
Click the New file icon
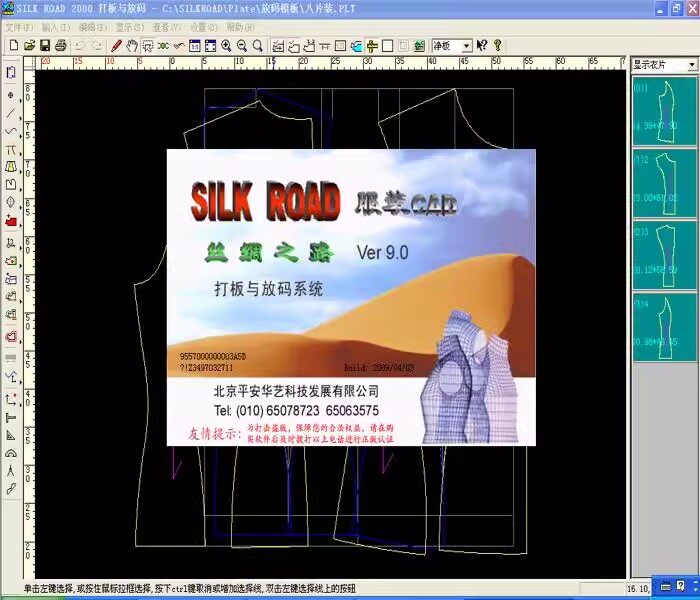[x=14, y=46]
